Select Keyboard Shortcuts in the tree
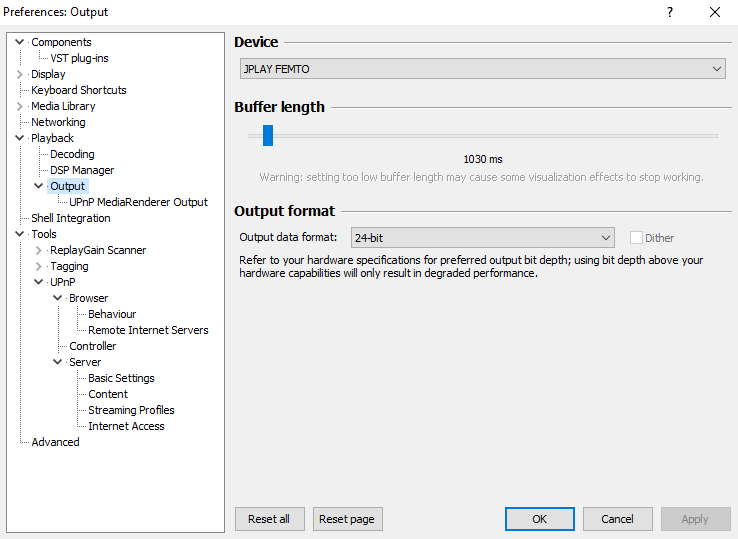Image resolution: width=738 pixels, height=539 pixels. pyautogui.click(x=79, y=90)
